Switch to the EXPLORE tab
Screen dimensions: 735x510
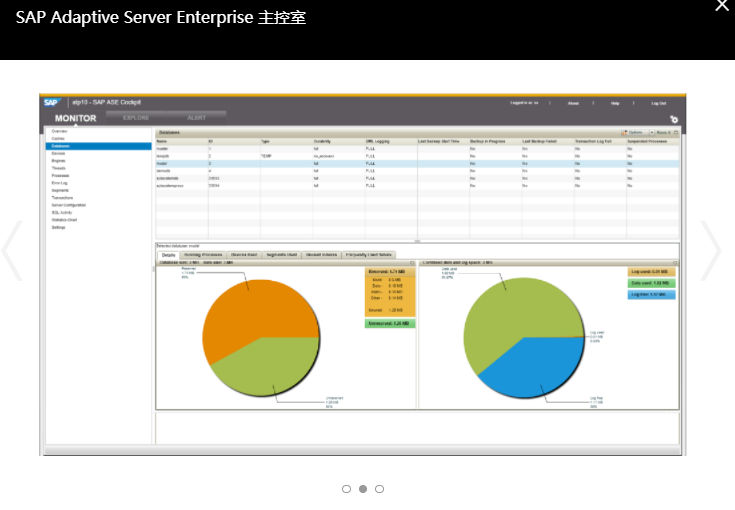[x=136, y=118]
